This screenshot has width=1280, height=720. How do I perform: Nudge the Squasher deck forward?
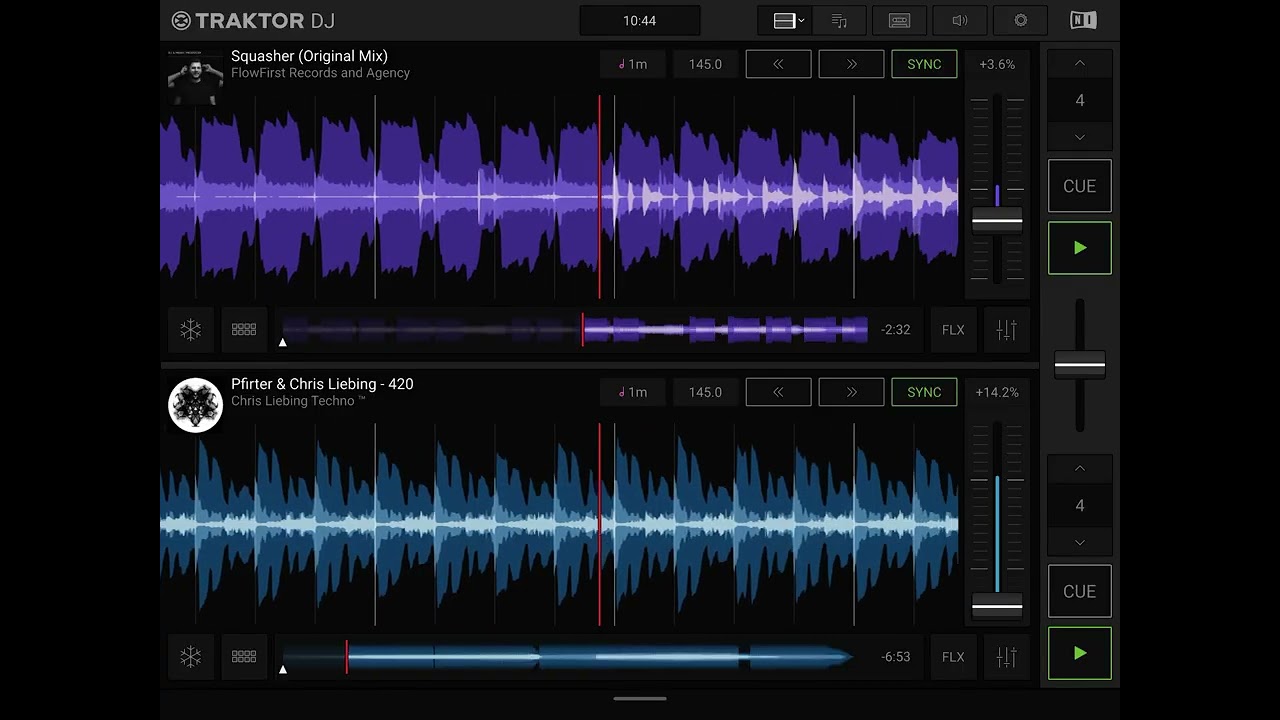coord(851,64)
